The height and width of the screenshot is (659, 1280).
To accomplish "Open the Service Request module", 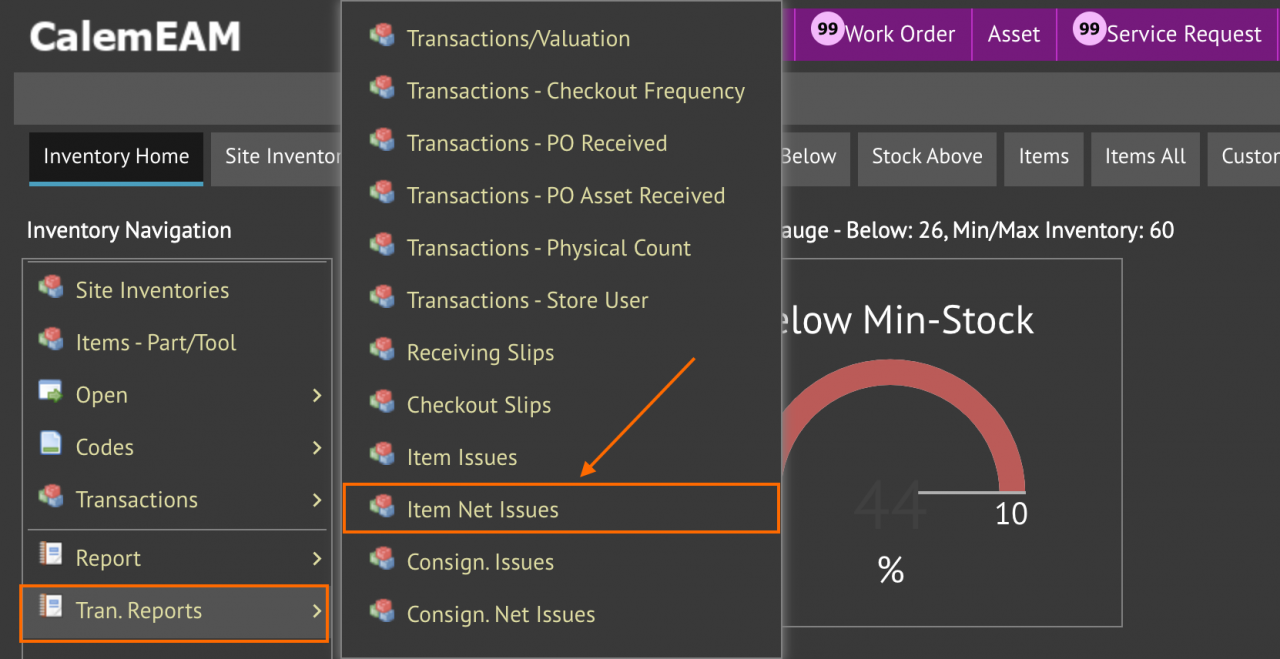I will 1168,34.
